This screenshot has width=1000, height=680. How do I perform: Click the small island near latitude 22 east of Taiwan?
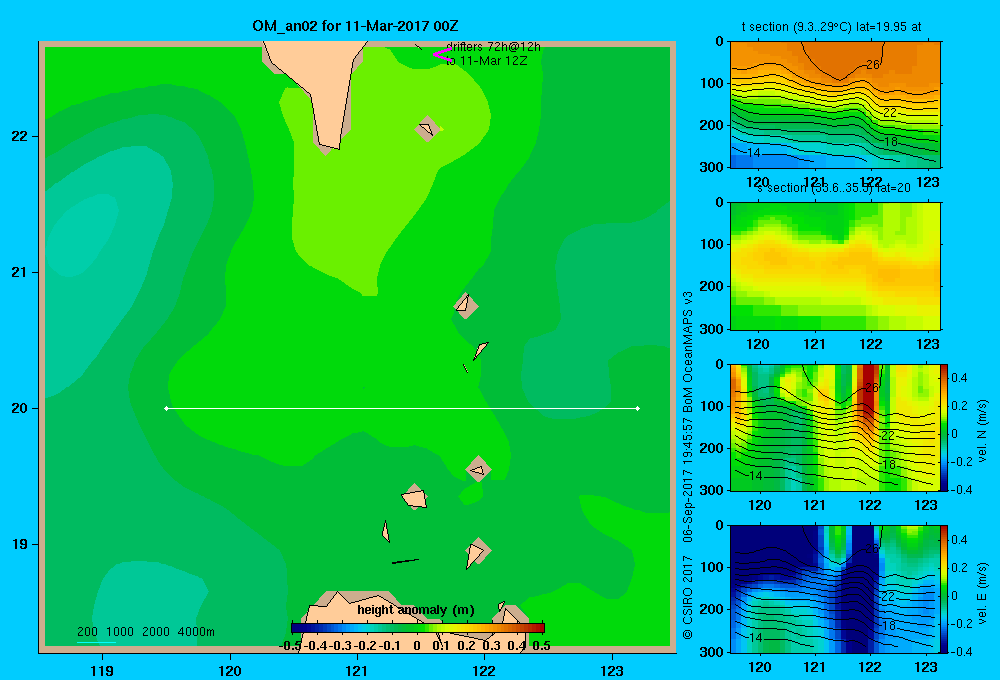coord(427,129)
